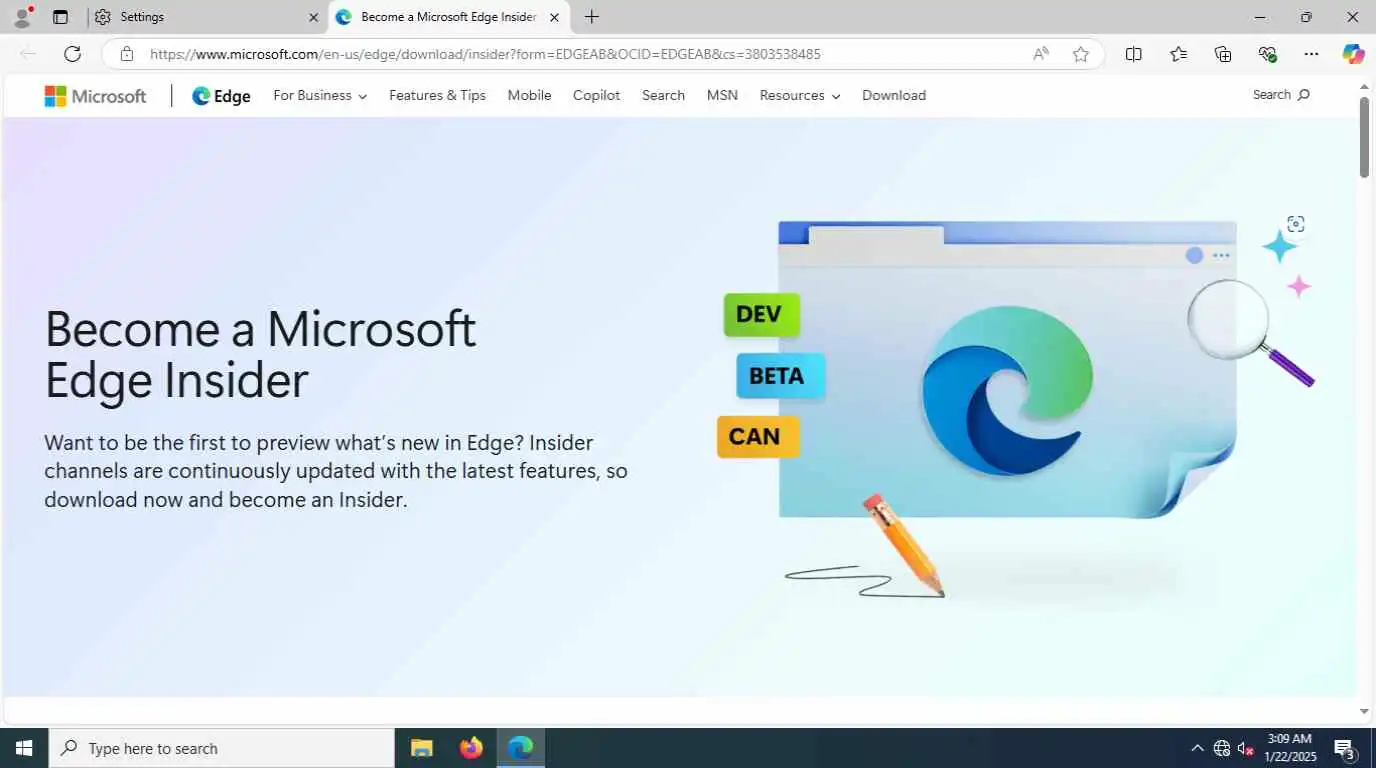Activate Read aloud icon
This screenshot has width=1376, height=768.
[x=1041, y=54]
